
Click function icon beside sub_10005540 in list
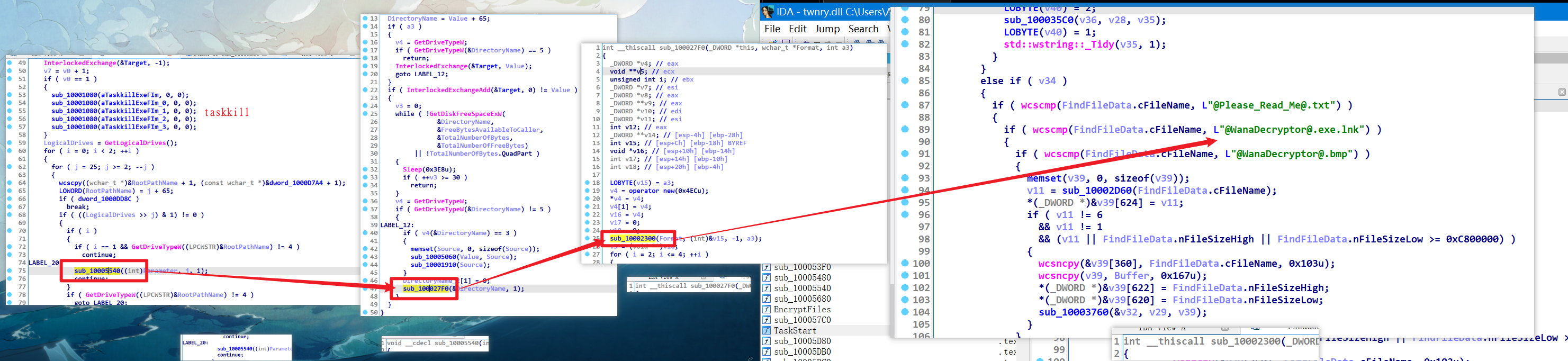click(767, 288)
